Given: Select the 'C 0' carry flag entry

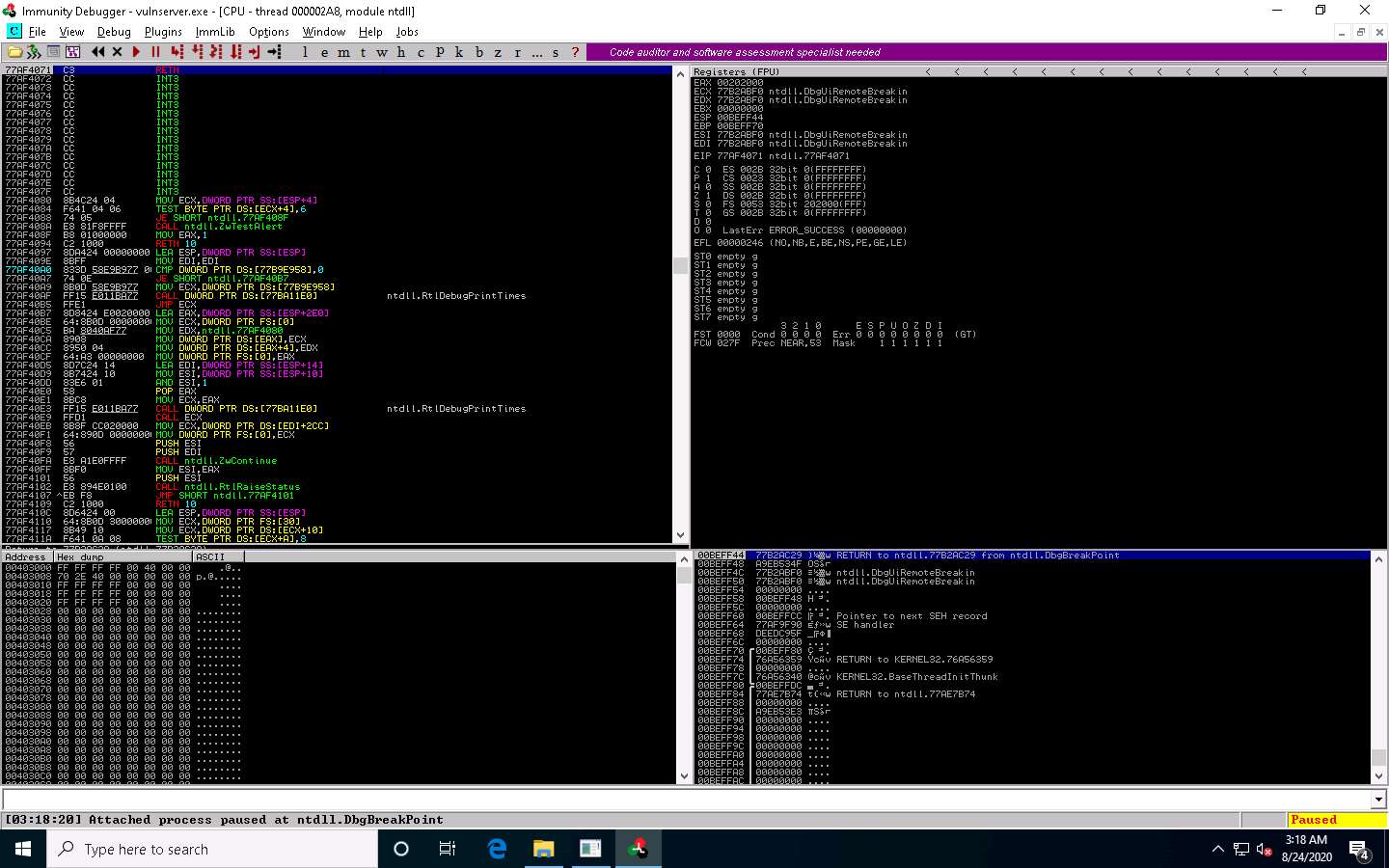Looking at the screenshot, I should 702,170.
